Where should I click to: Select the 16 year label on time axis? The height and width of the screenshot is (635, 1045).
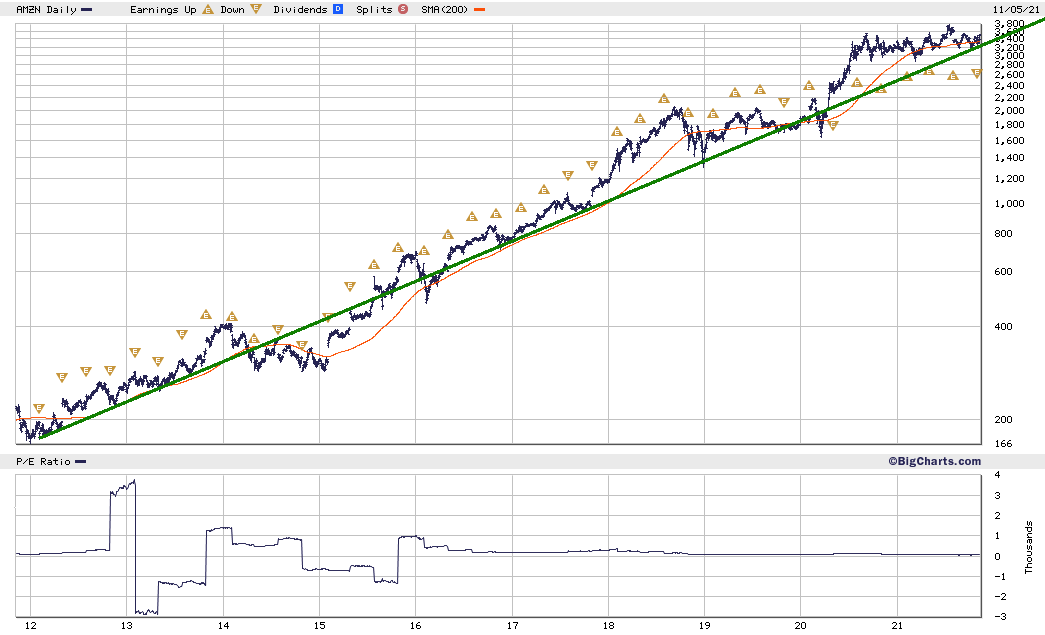[415, 626]
